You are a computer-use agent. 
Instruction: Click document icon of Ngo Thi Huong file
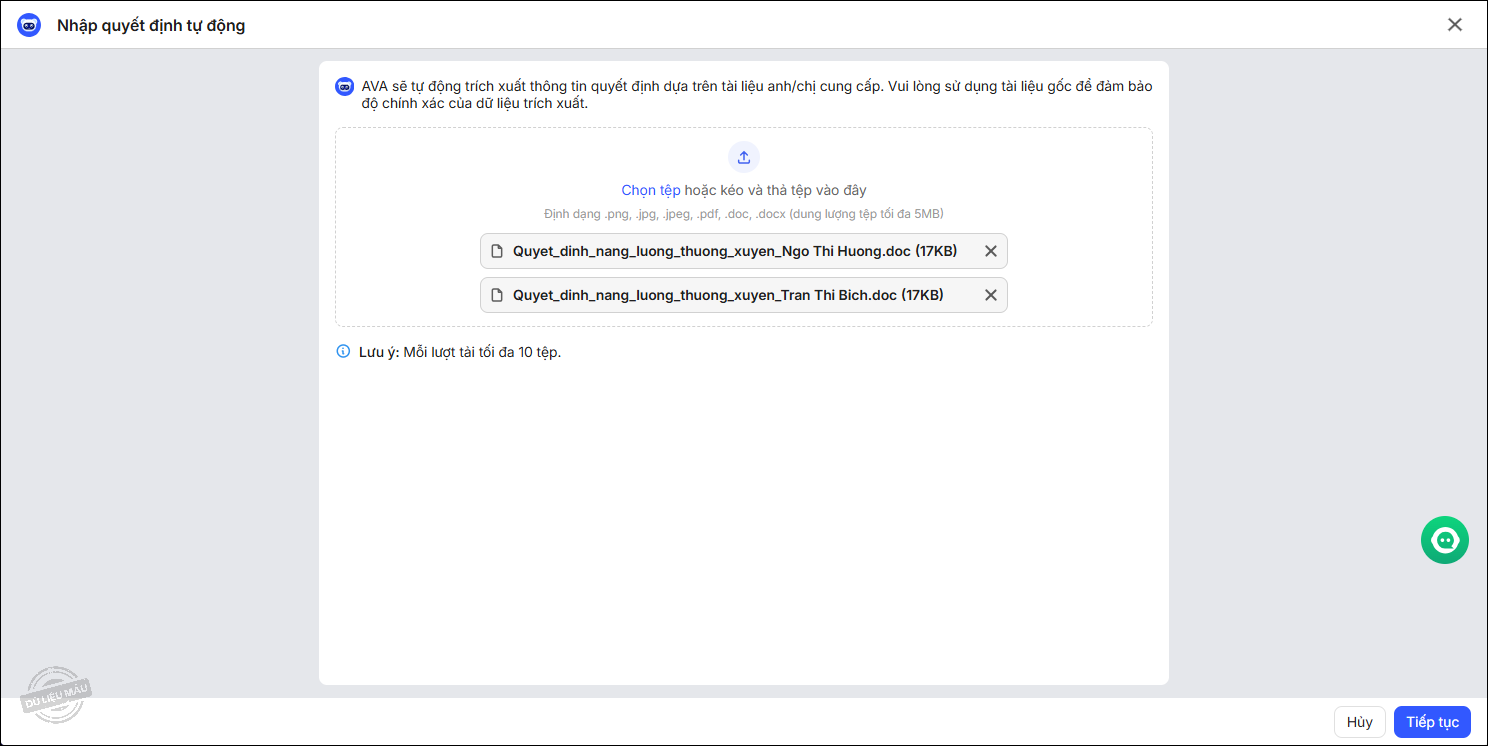(497, 251)
